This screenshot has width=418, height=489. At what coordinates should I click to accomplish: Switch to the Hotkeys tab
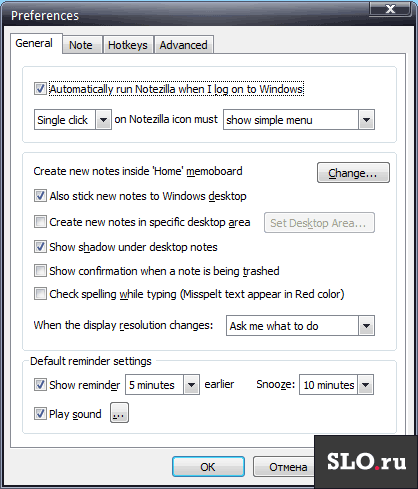[128, 45]
